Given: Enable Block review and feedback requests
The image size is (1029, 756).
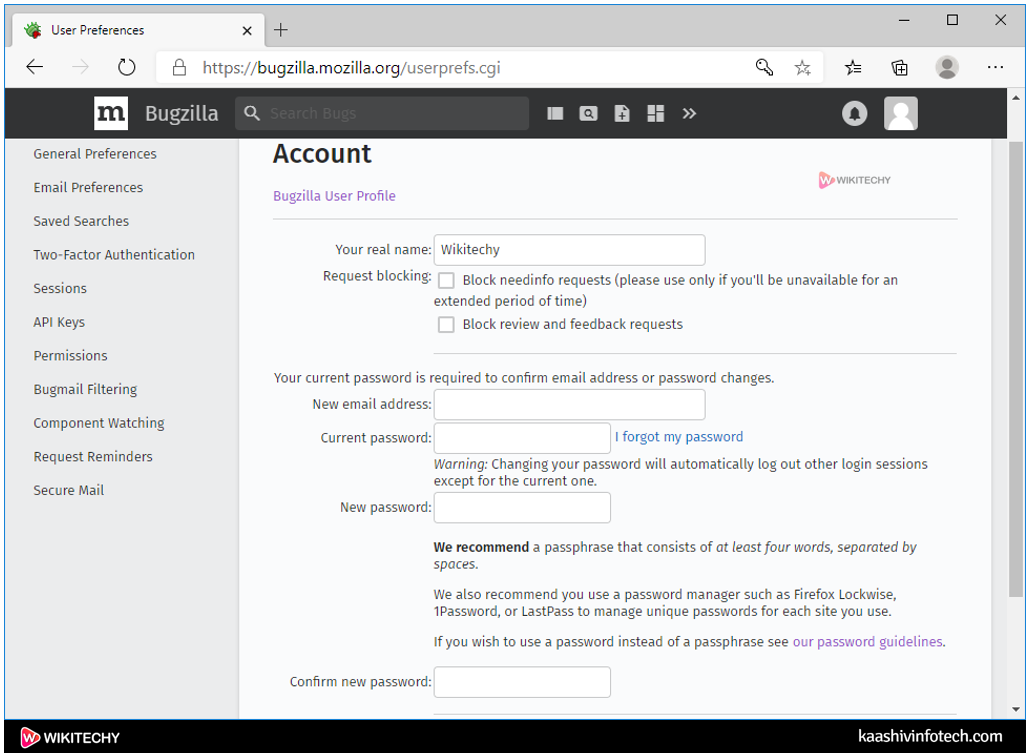Looking at the screenshot, I should click(446, 325).
